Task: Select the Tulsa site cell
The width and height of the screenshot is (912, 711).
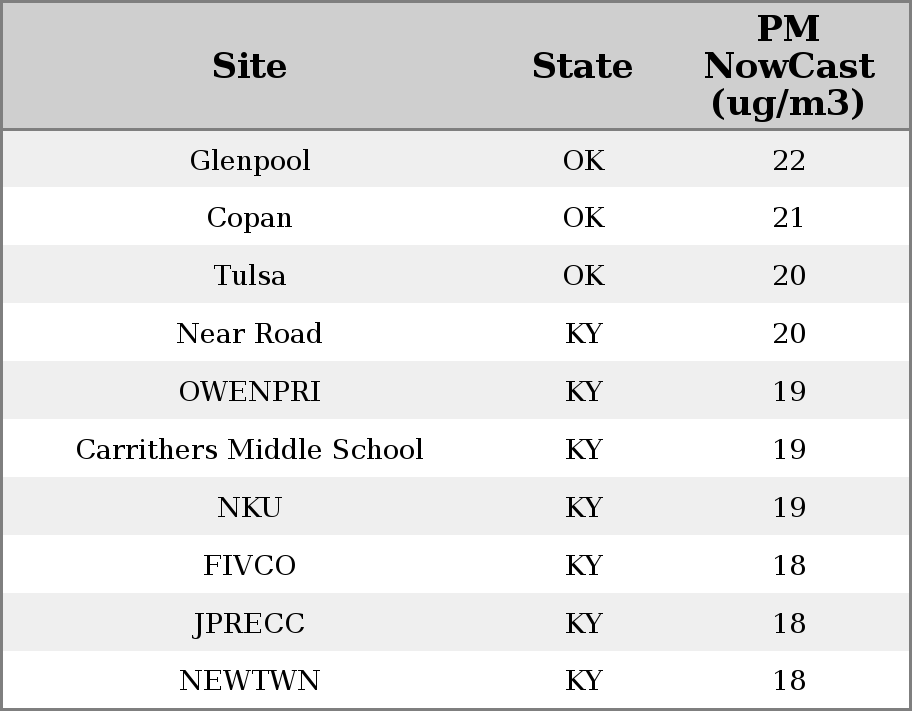Action: (249, 276)
